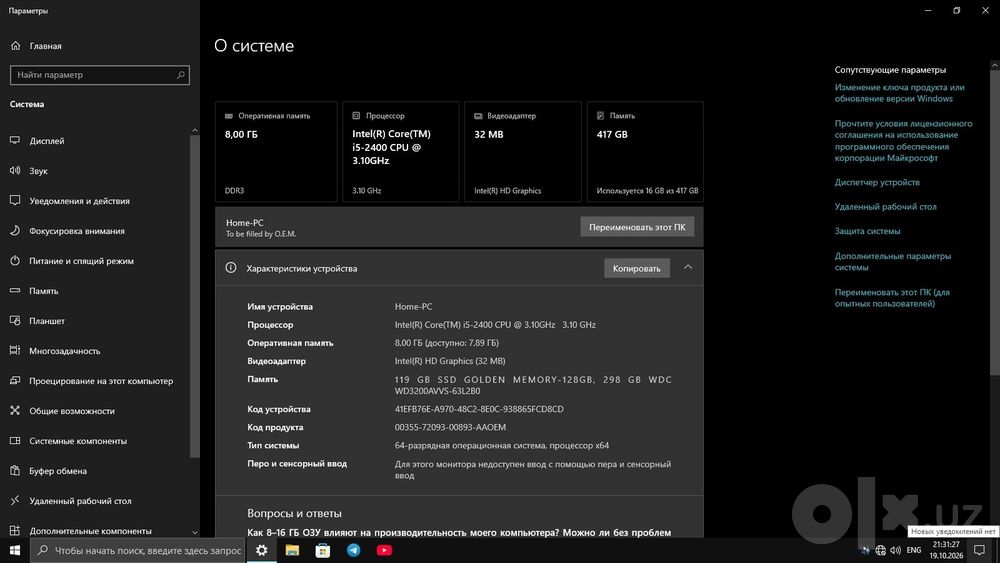The image size is (1000, 563).
Task: Click the 8,00 ГБ (доступно: 7,89 ГБ) value
Action: [x=446, y=342]
